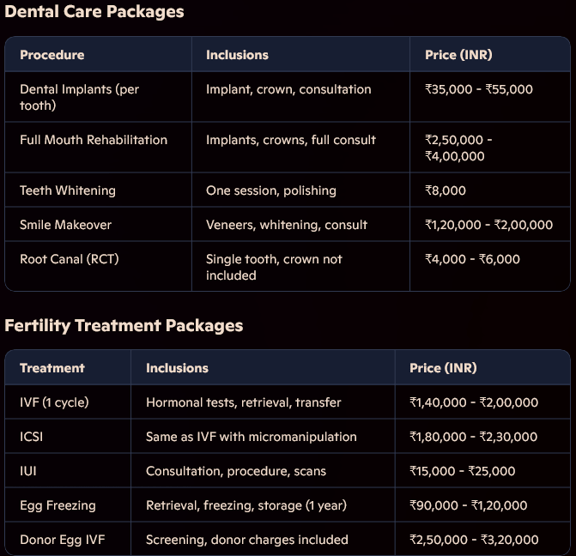Select the Root Canal (RCT) row
The width and height of the screenshot is (576, 556).
pyautogui.click(x=287, y=267)
